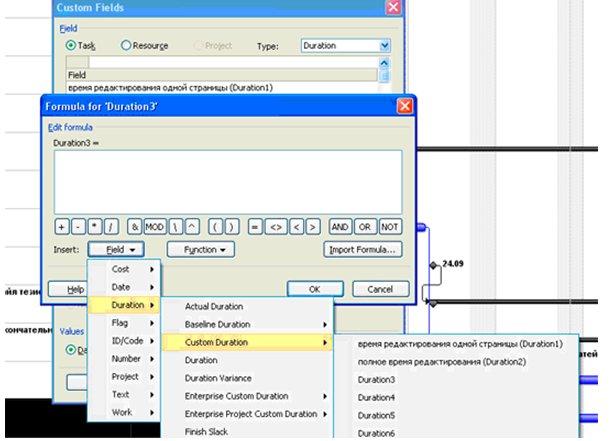Click OK in the Formula dialog
The width and height of the screenshot is (609, 441).
point(315,289)
